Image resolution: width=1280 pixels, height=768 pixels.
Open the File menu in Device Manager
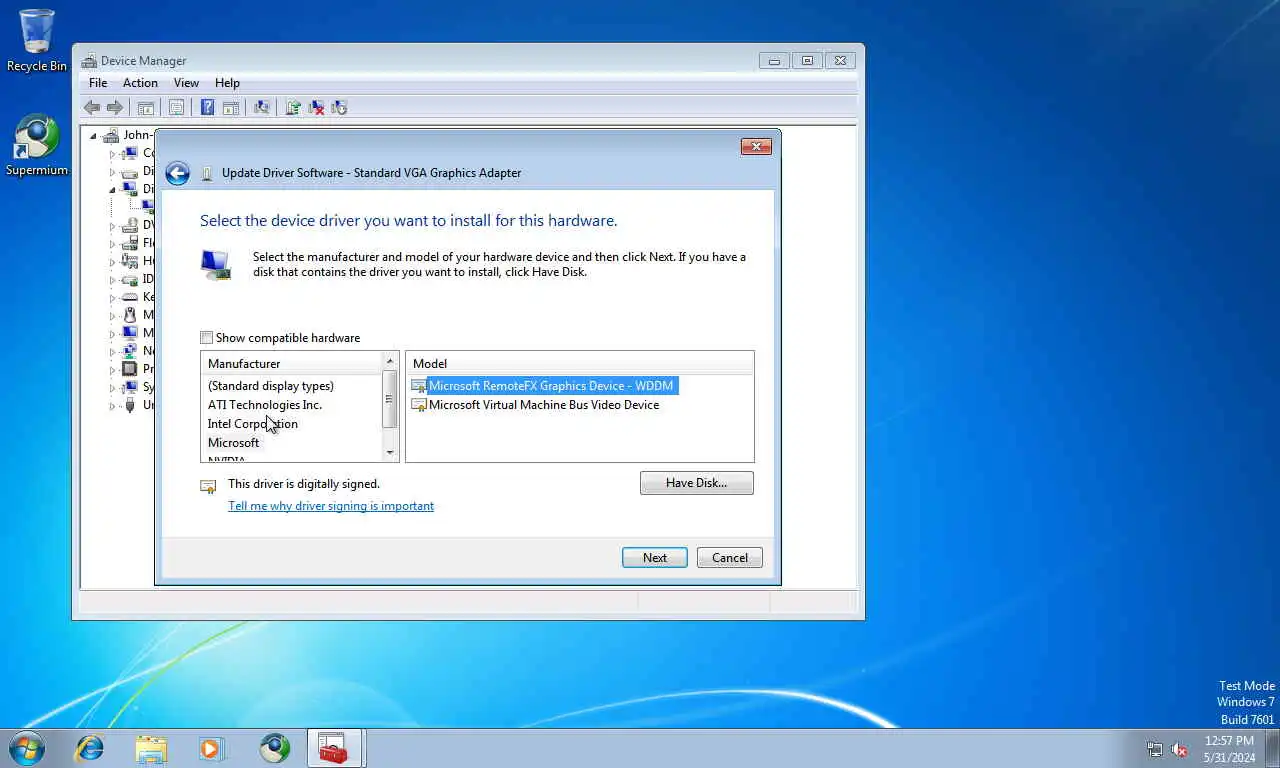[x=98, y=83]
